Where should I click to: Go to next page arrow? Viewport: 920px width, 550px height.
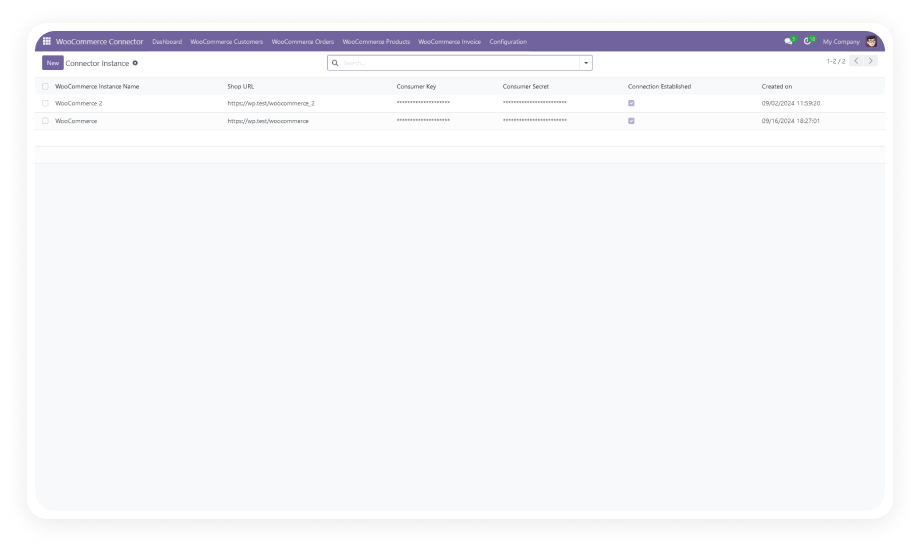870,61
